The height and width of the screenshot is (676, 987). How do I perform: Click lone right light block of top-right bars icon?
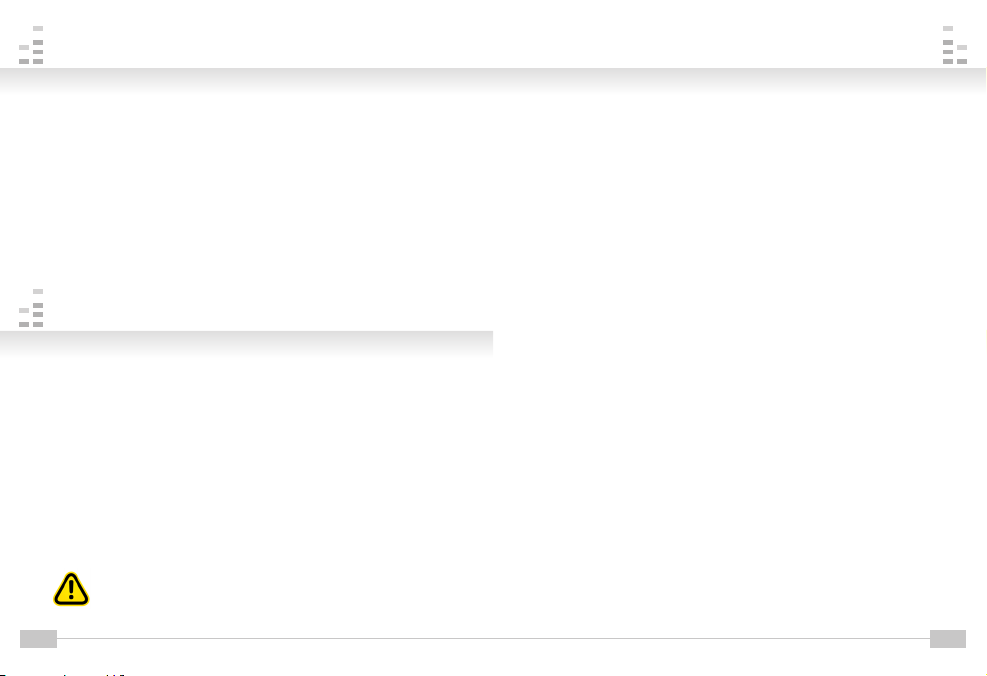point(962,47)
